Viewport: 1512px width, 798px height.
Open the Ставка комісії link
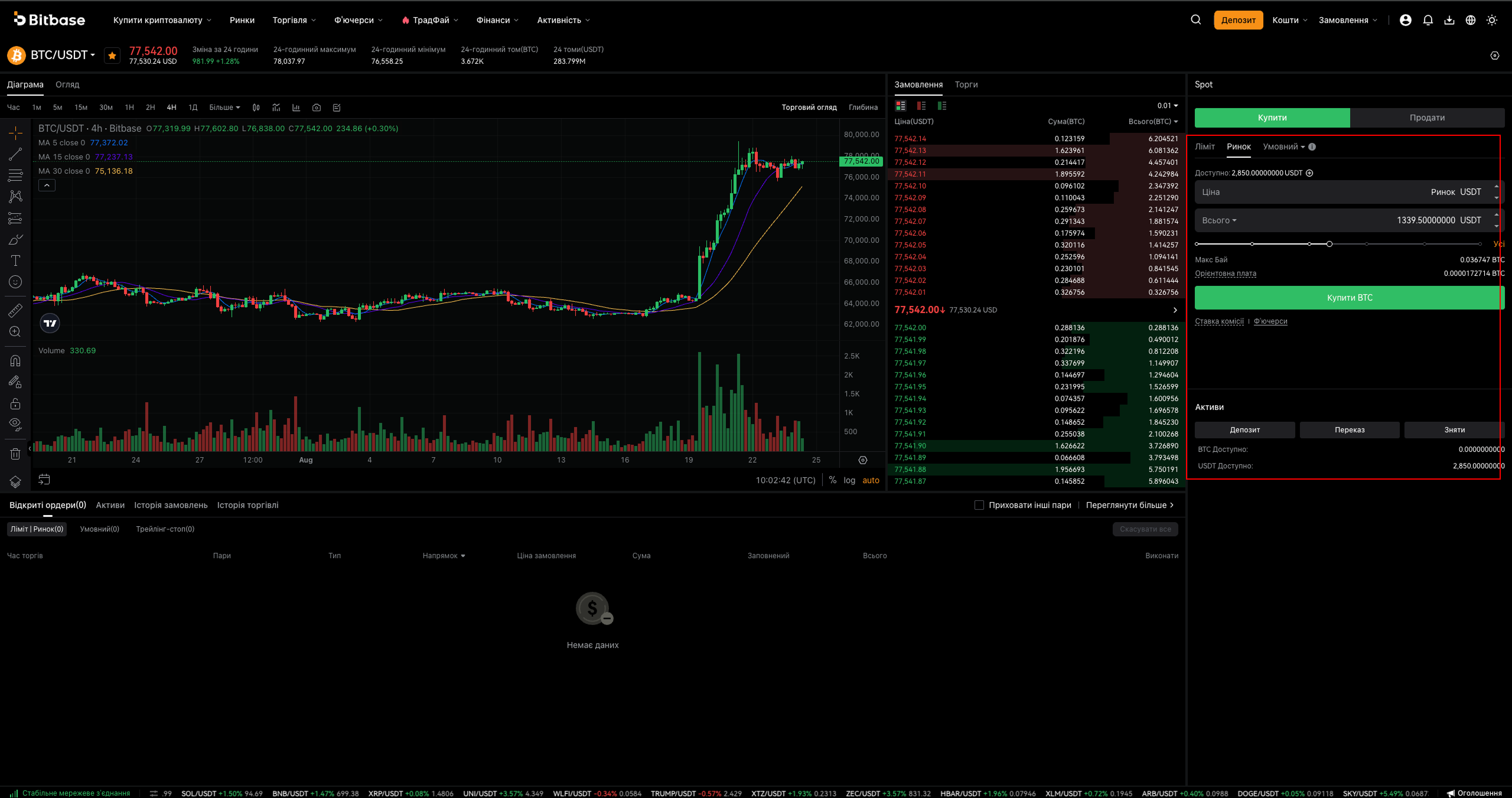pos(1219,321)
